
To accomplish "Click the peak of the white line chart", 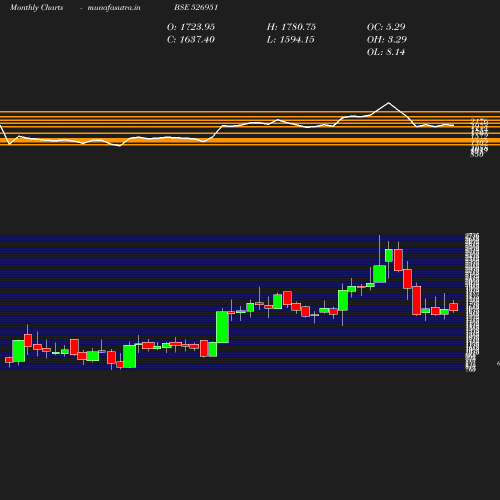I will 388,103.
